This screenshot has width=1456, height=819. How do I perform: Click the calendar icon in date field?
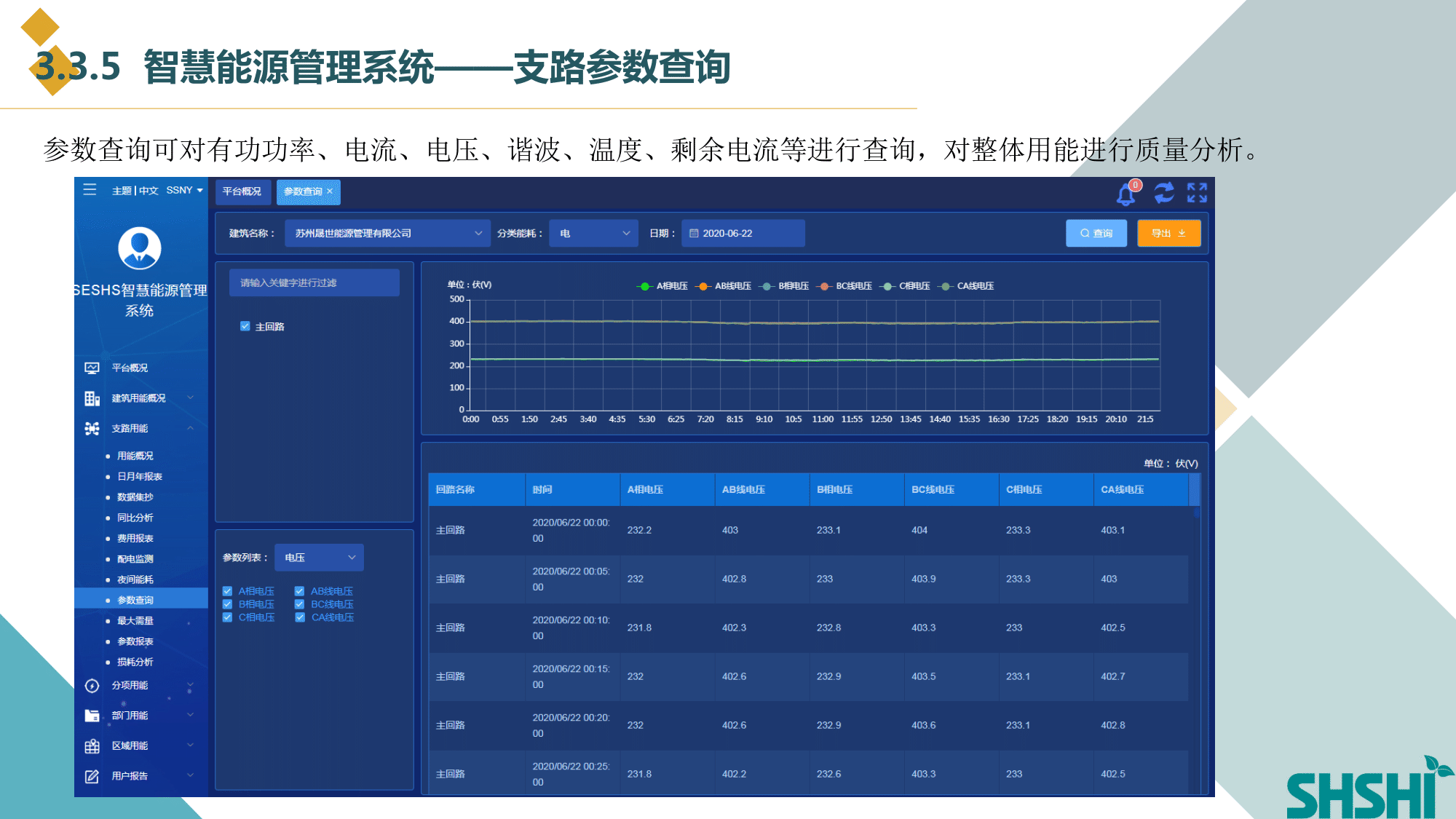pyautogui.click(x=694, y=234)
